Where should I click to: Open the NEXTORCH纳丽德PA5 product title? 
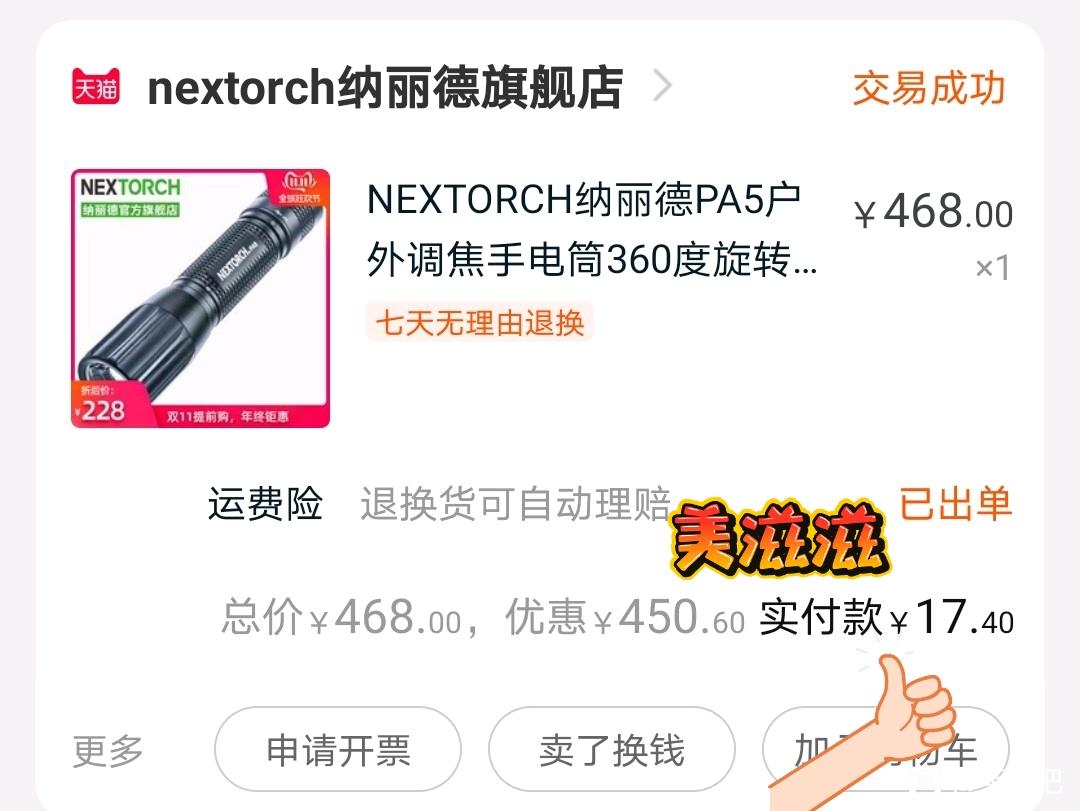pyautogui.click(x=592, y=229)
